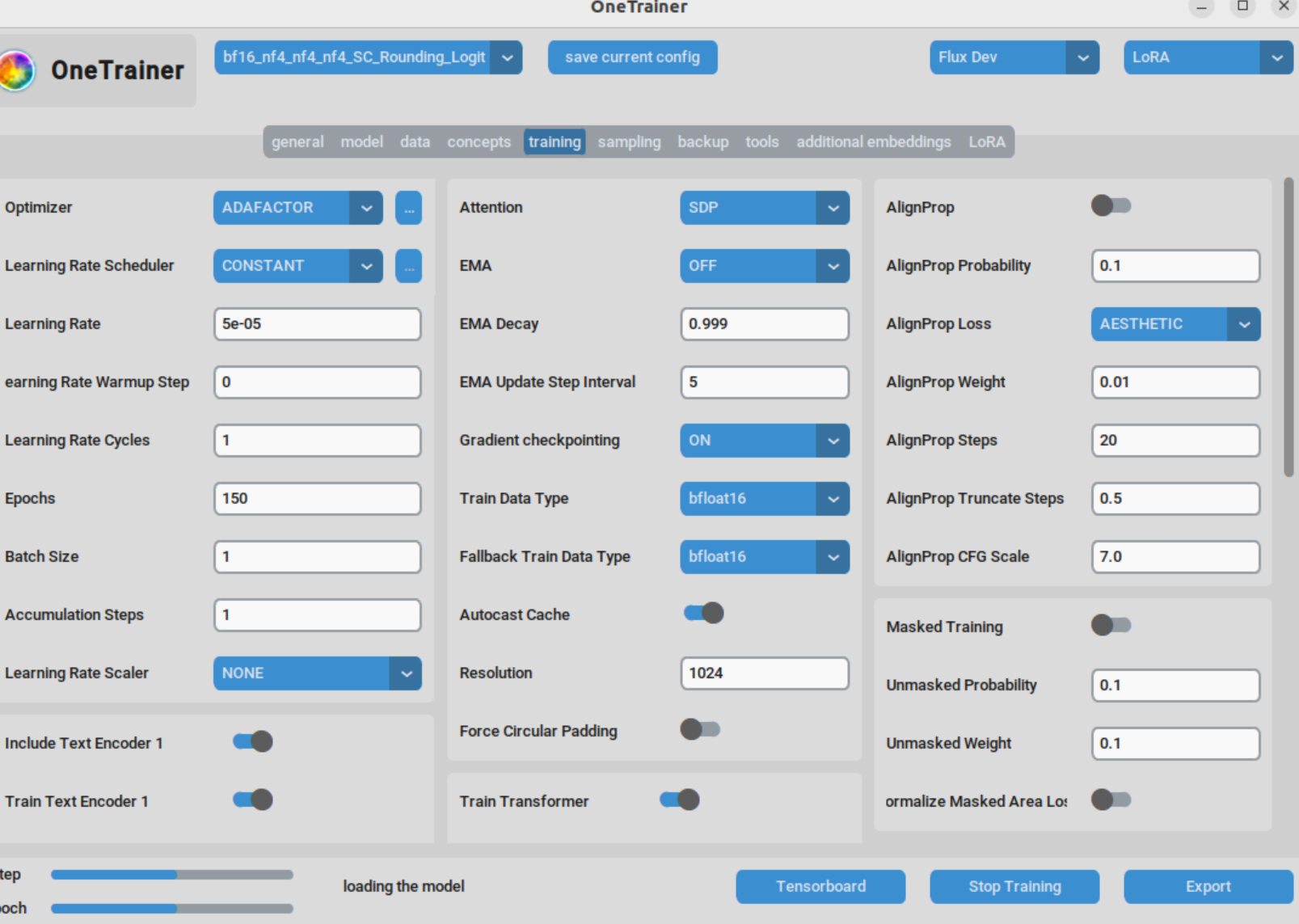Image resolution: width=1299 pixels, height=924 pixels.
Task: Open the Fallback Train Data Type dropdown
Action: pos(765,557)
